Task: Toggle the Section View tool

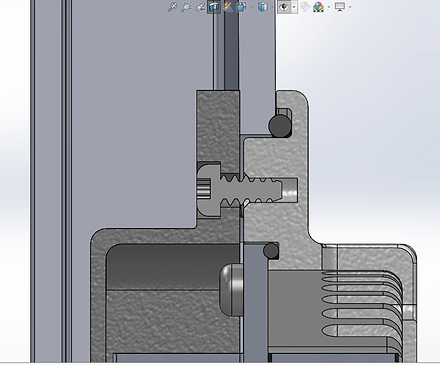Action: pyautogui.click(x=214, y=7)
